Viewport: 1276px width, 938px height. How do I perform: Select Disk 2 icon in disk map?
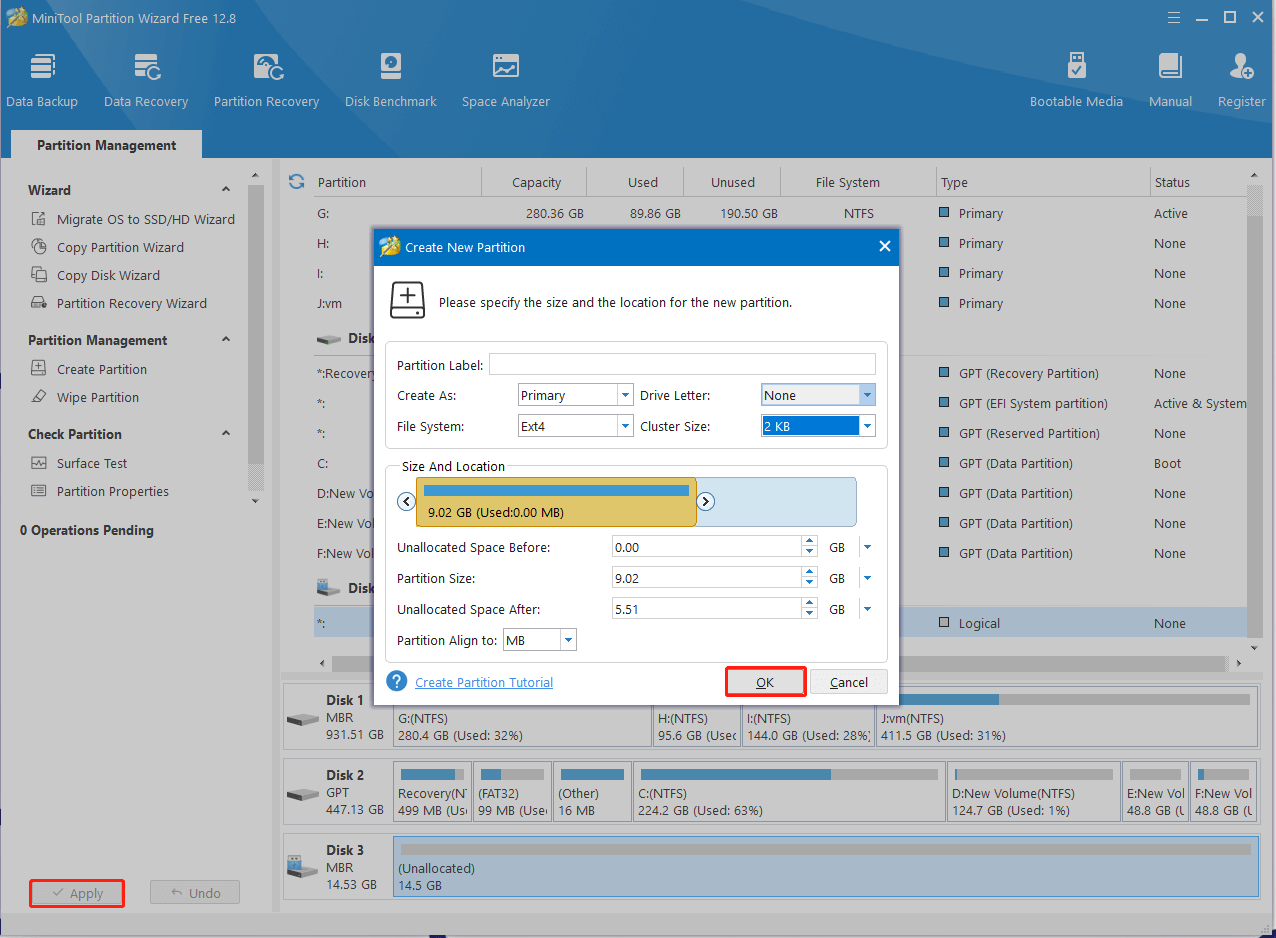tap(302, 794)
